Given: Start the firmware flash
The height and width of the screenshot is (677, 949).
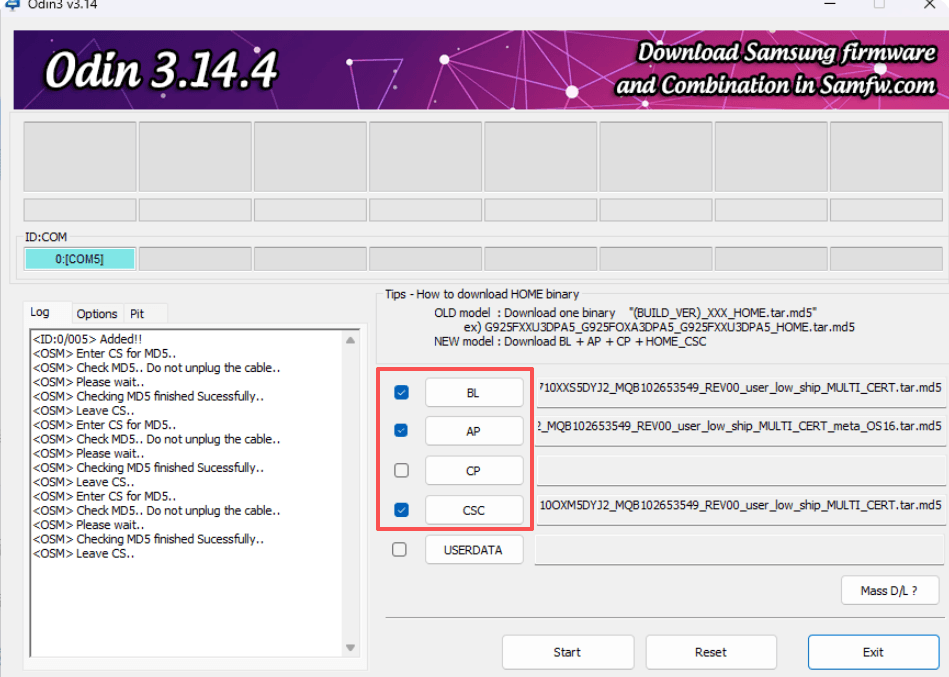Looking at the screenshot, I should click(x=568, y=652).
